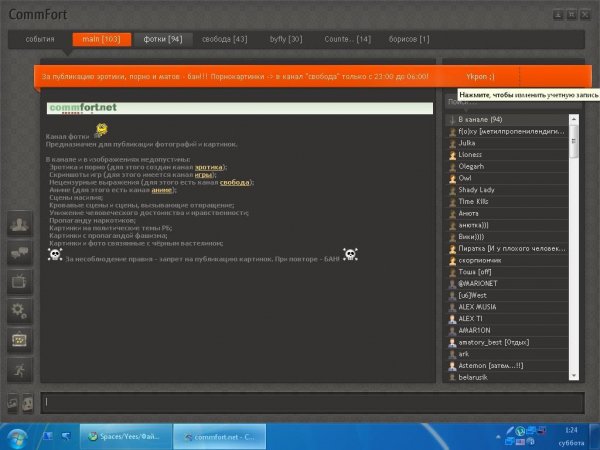The image size is (600, 450).
Task: Click the left skull icon in rules
Action: [55, 255]
